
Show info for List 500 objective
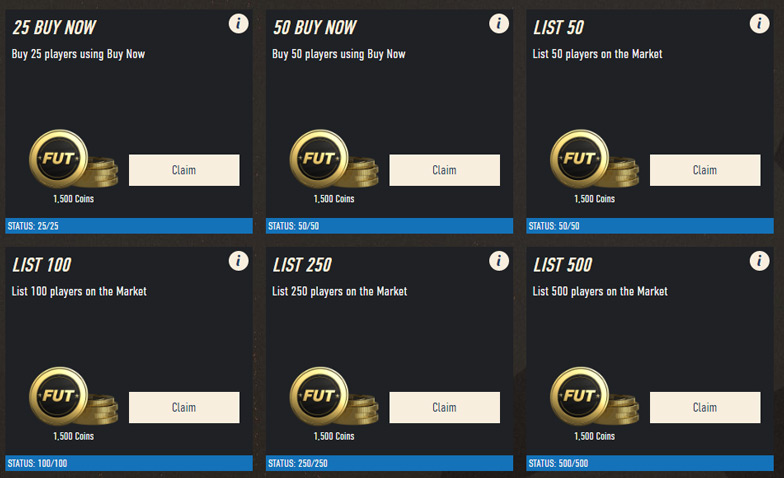(x=760, y=261)
